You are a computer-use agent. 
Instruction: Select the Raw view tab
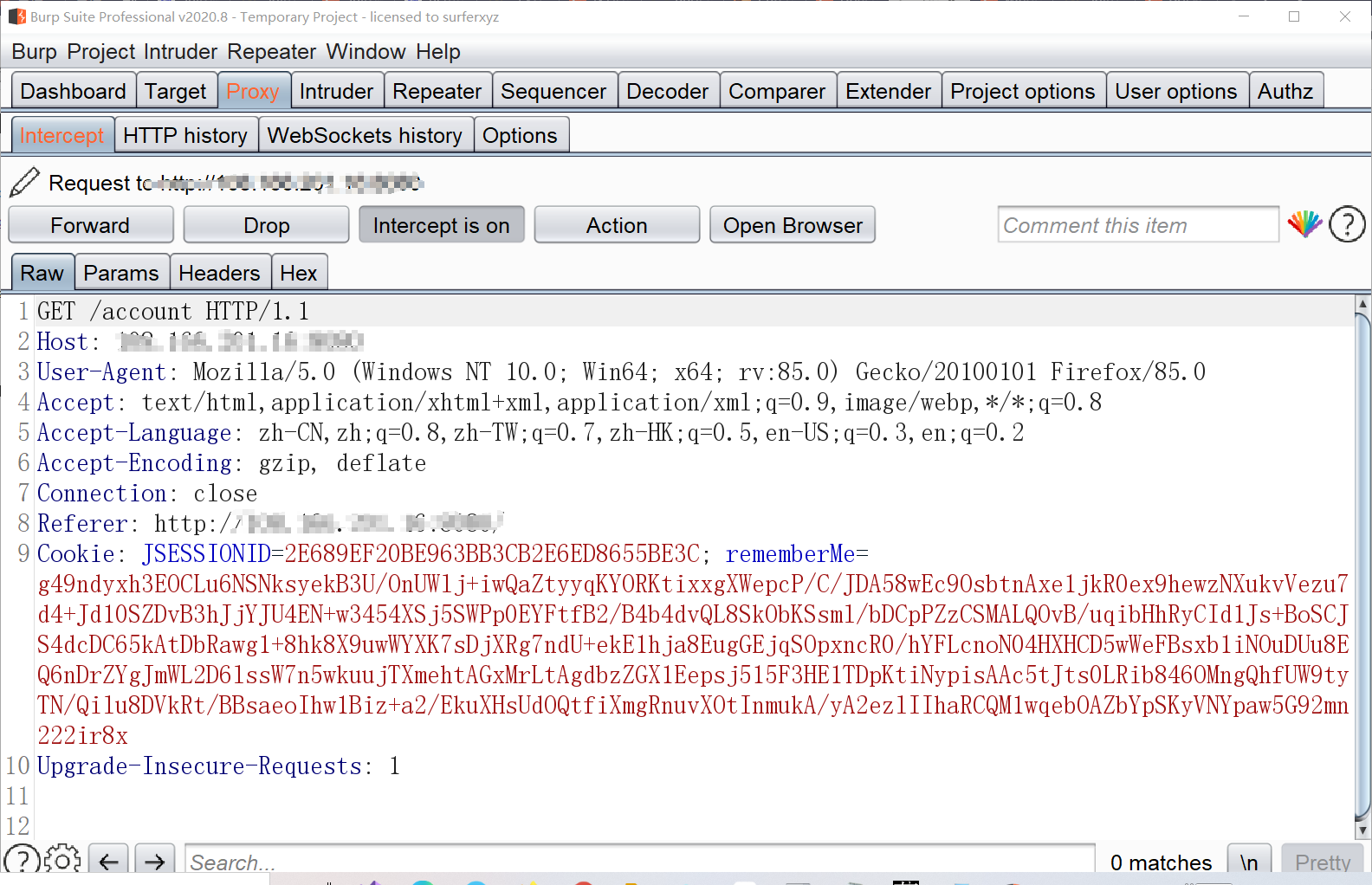pyautogui.click(x=42, y=273)
